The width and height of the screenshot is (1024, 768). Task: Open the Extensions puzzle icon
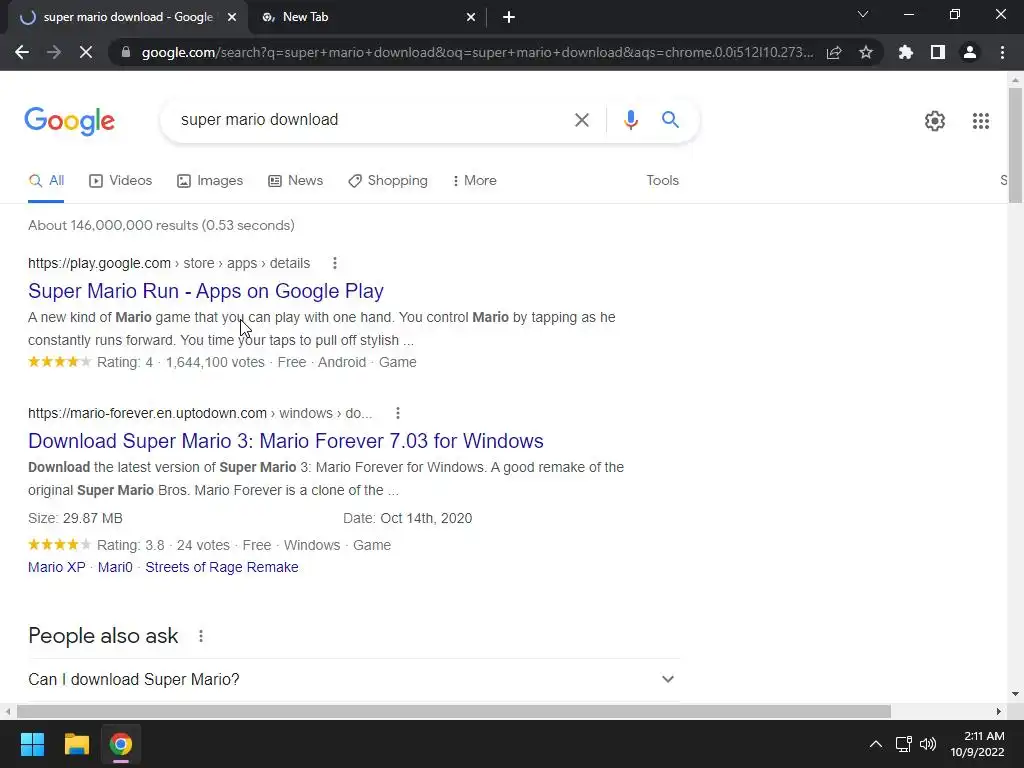coord(906,52)
